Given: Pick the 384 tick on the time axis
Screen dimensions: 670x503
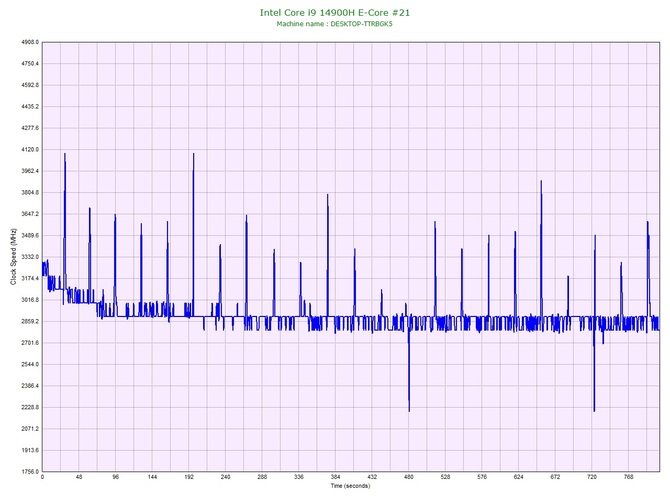Looking at the screenshot, I should (x=335, y=477).
